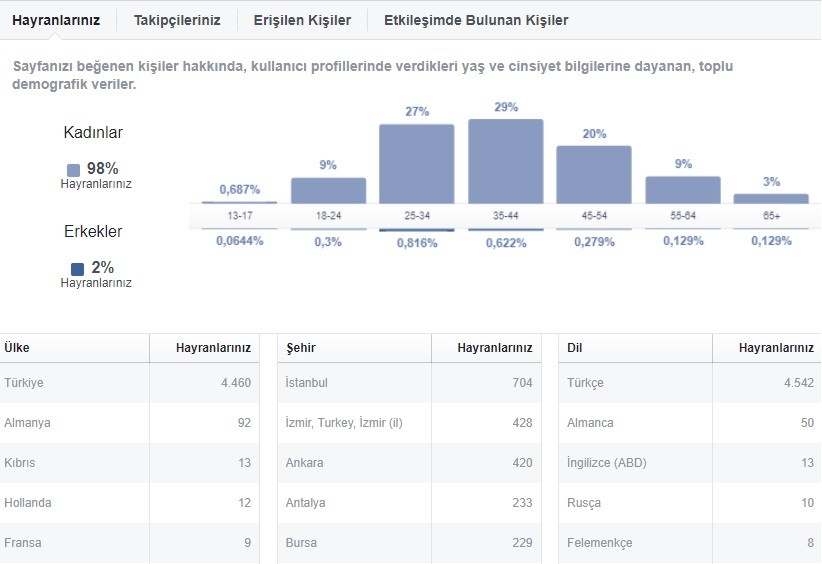Click the Erkekler dark blue color swatch

tap(77, 269)
